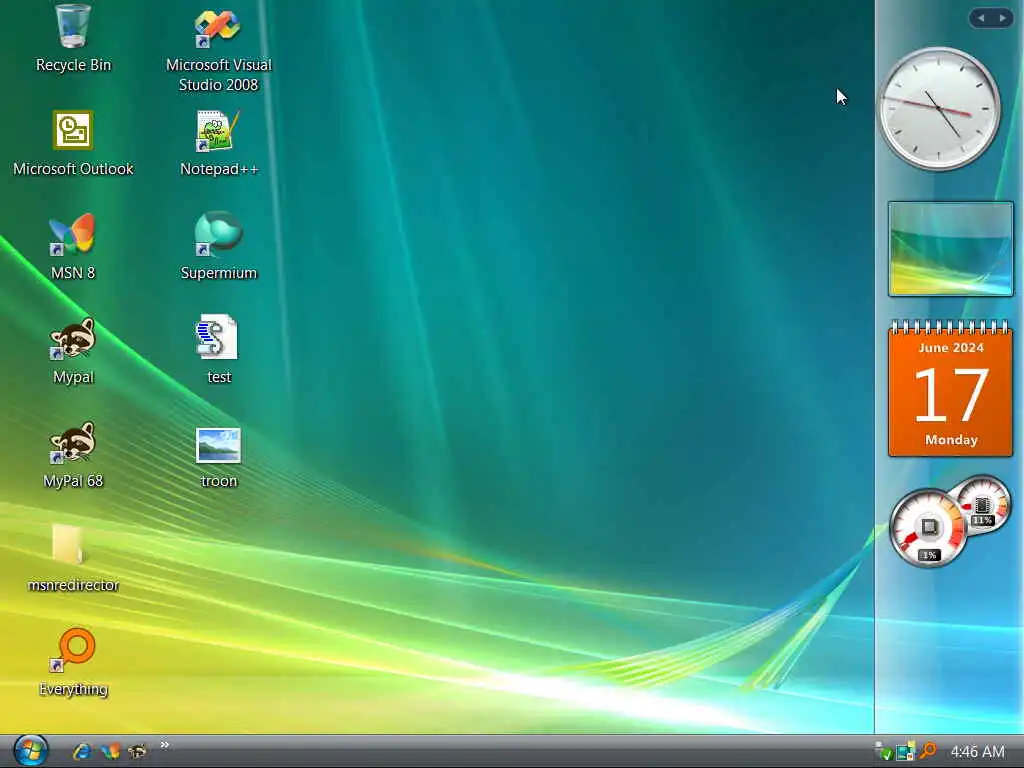Launch Internet Explorer from Quick Launch

point(82,752)
